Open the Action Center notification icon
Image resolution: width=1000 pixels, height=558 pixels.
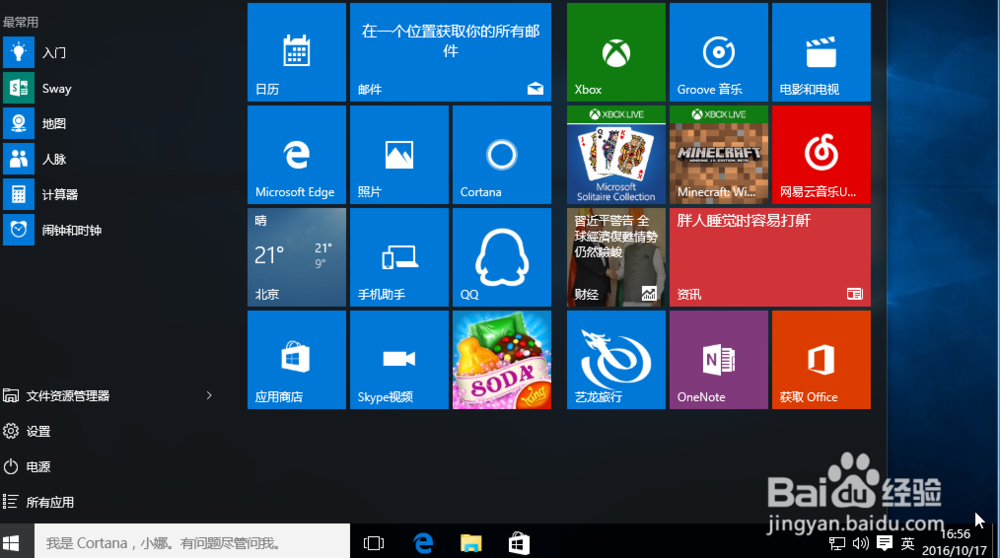(x=885, y=543)
